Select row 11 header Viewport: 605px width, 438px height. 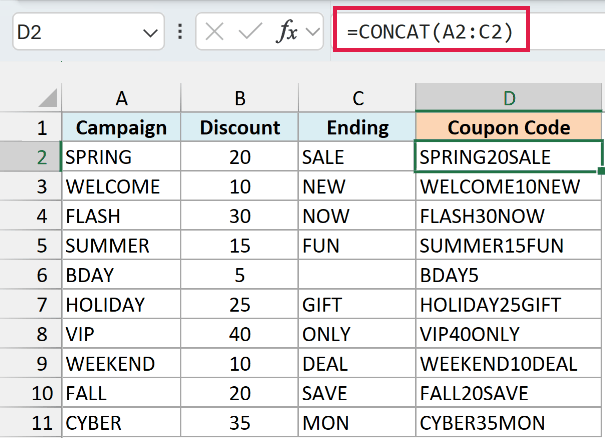(30, 423)
